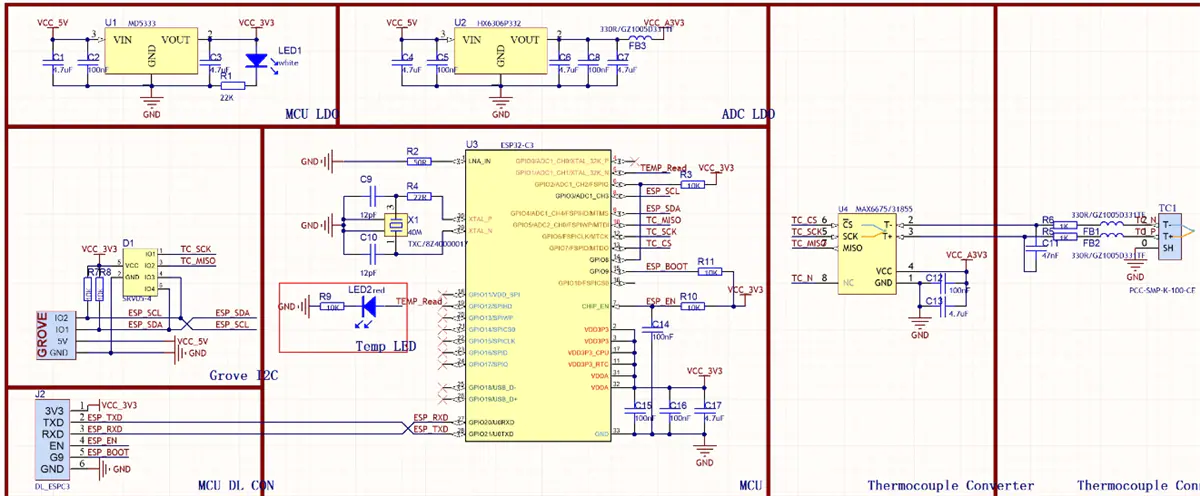
Task: Select the ADC LDO section label
Action: [747, 114]
